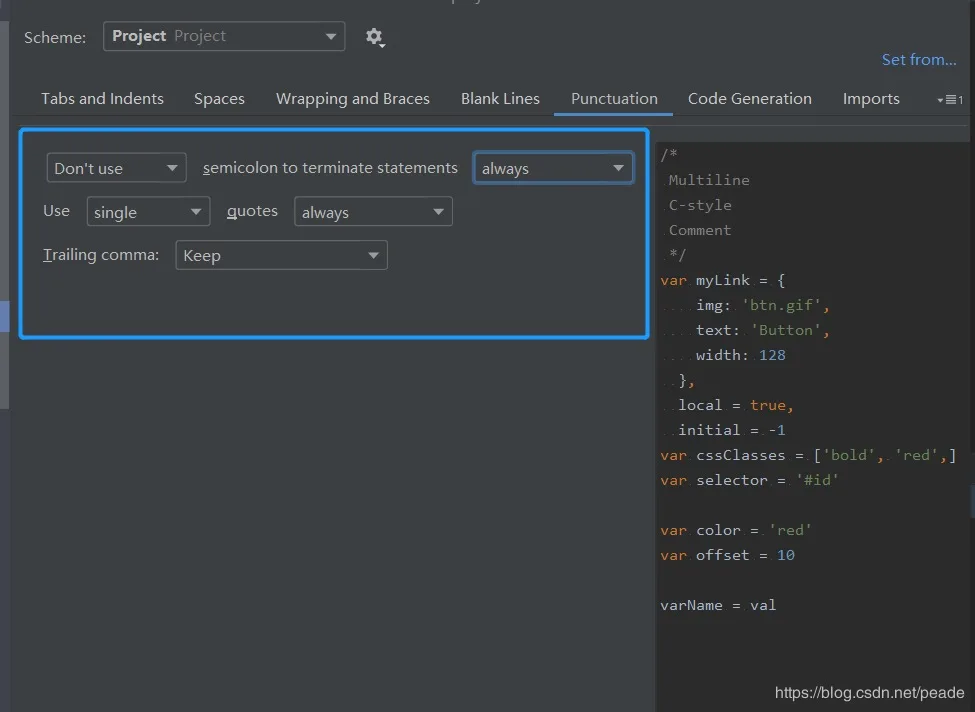Expand the "Don't use" semicolon dropdown
The image size is (975, 712).
coord(116,168)
